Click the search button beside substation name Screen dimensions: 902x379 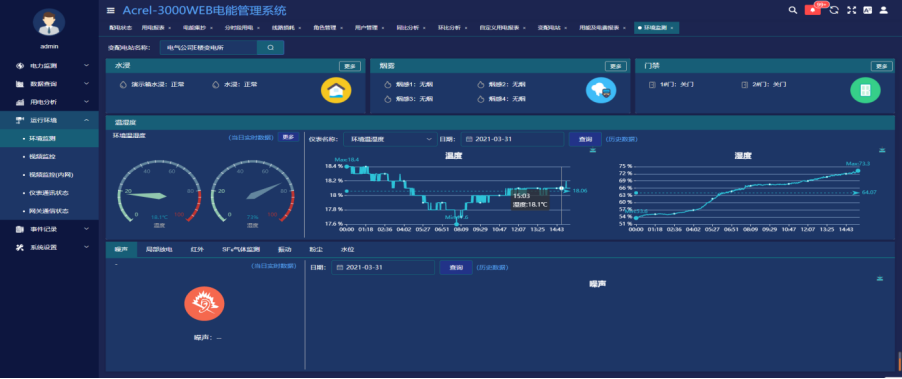pos(270,48)
